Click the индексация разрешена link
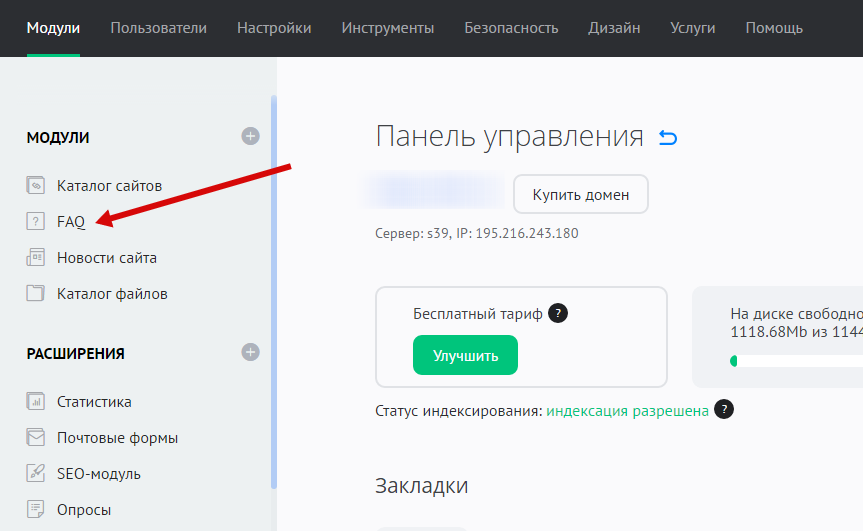This screenshot has height=531, width=863. click(x=627, y=411)
